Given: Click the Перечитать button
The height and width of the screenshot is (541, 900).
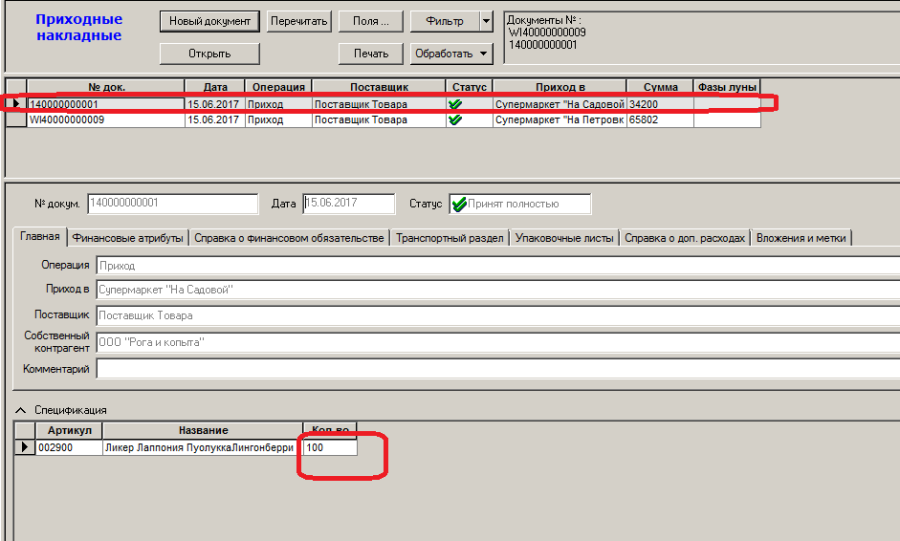Looking at the screenshot, I should click(299, 21).
